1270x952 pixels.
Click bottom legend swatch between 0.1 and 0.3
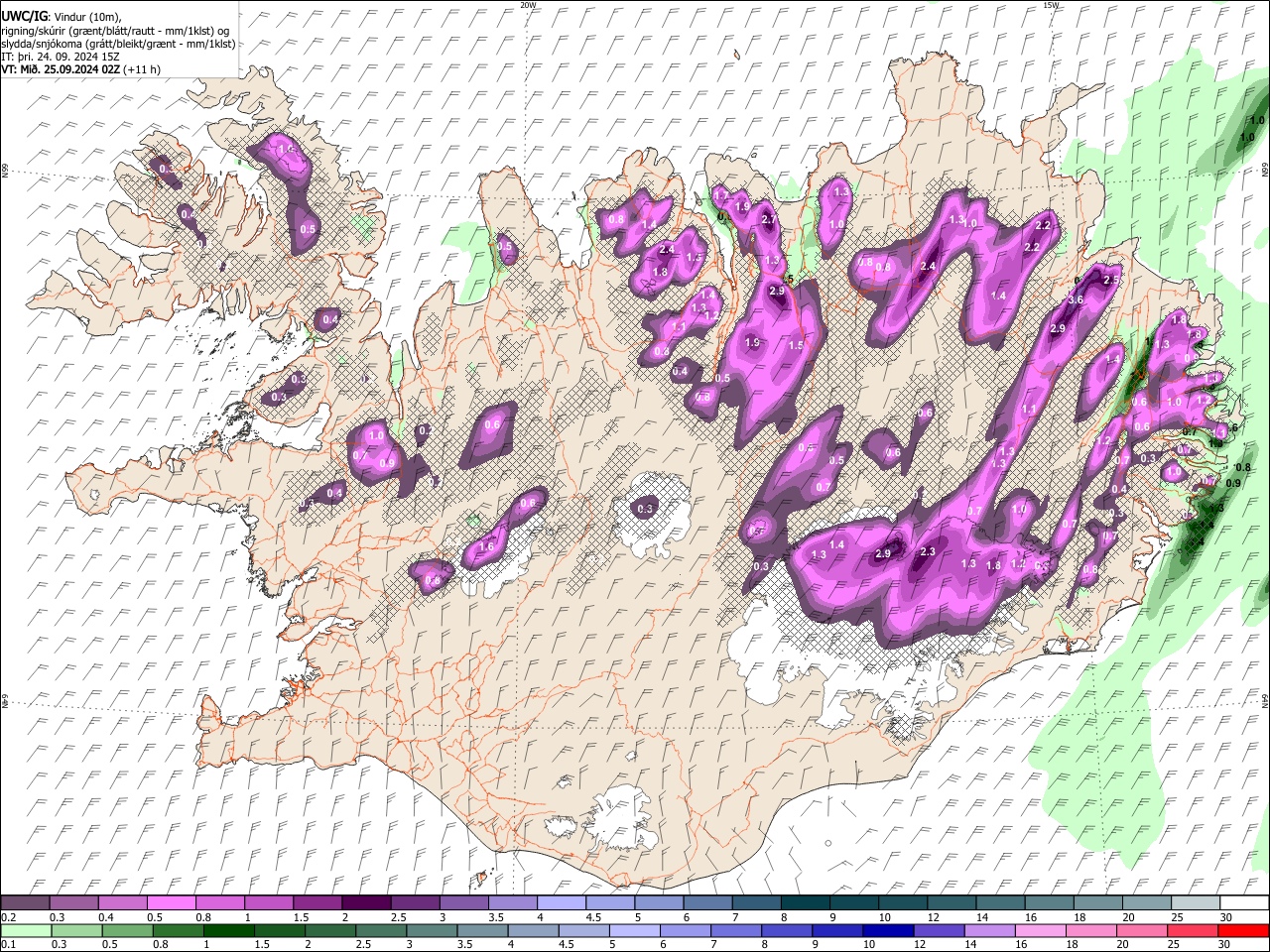pos(25,930)
